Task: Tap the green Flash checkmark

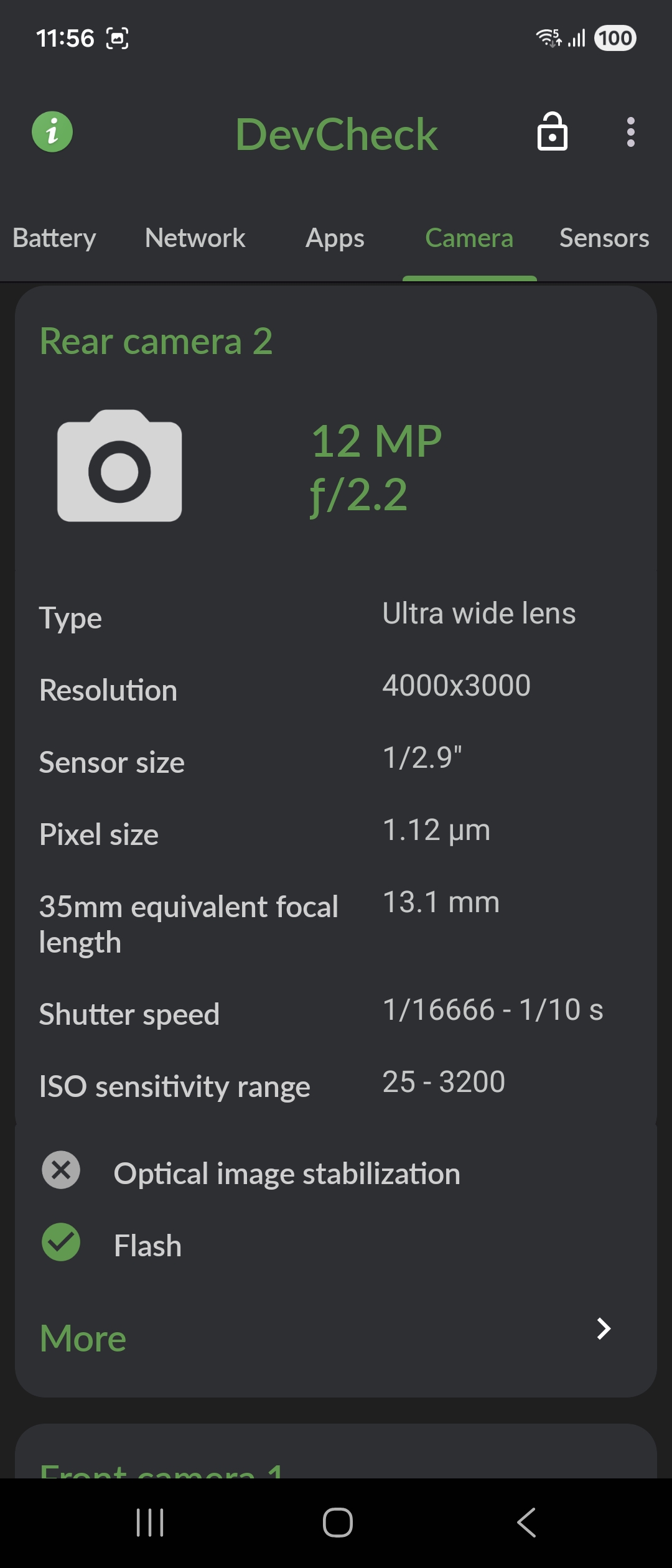Action: tap(61, 1242)
